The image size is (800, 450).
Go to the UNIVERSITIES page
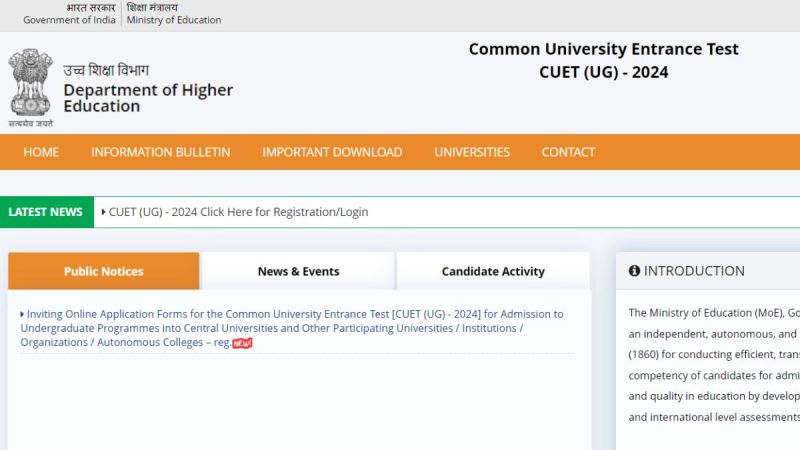[x=472, y=152]
